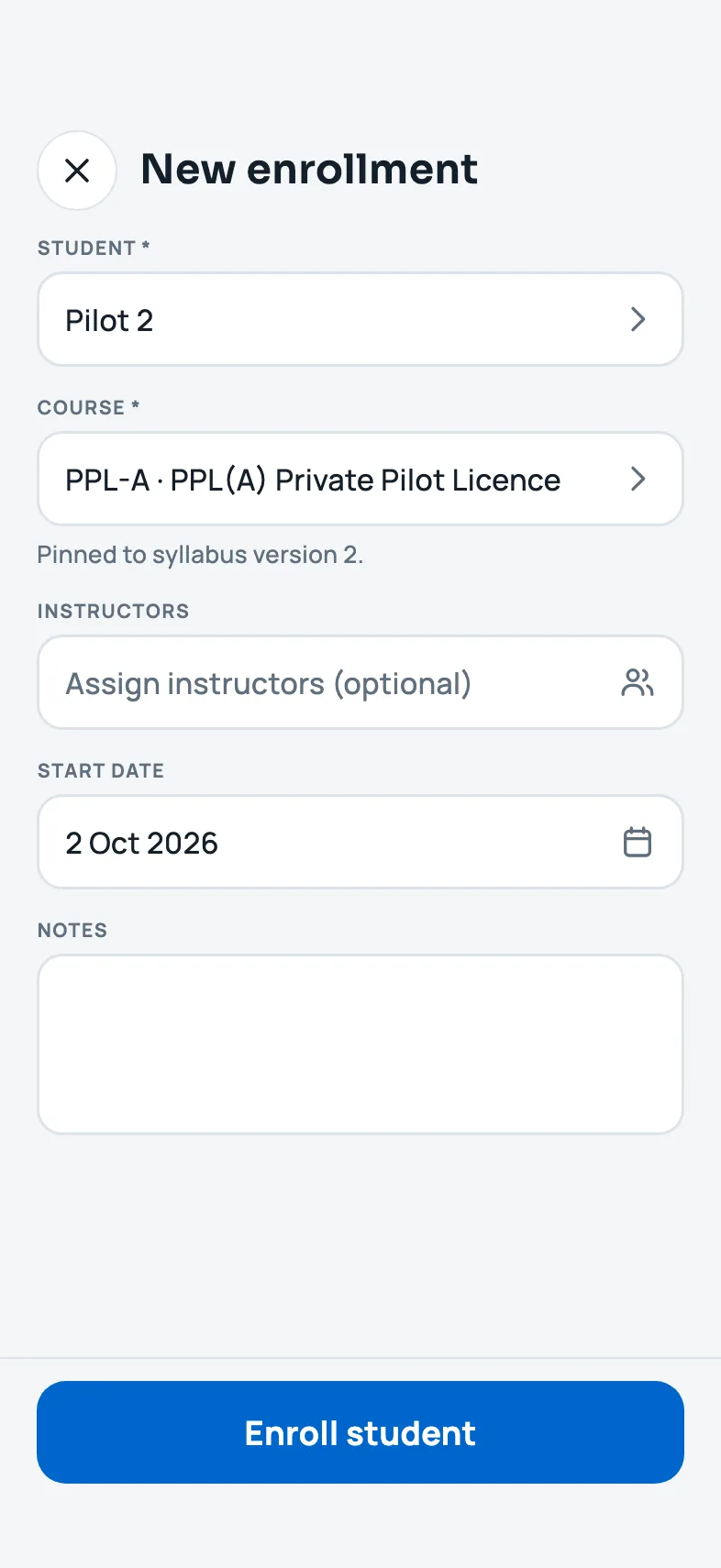Viewport: 721px width, 1568px height.
Task: Open the people icon in Instructors field
Action: tap(638, 682)
